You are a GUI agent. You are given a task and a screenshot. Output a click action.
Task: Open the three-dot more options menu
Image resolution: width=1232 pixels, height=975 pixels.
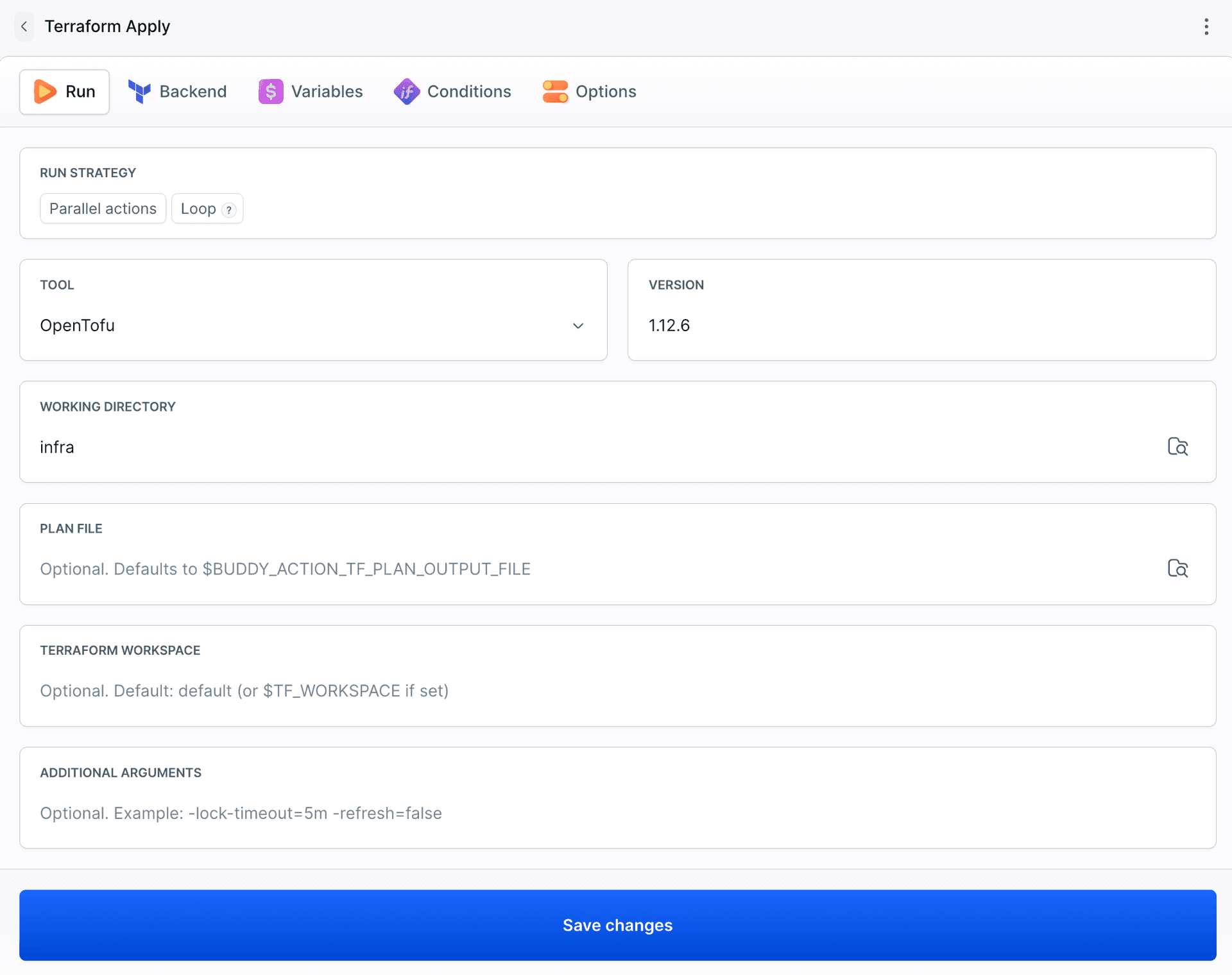point(1206,26)
